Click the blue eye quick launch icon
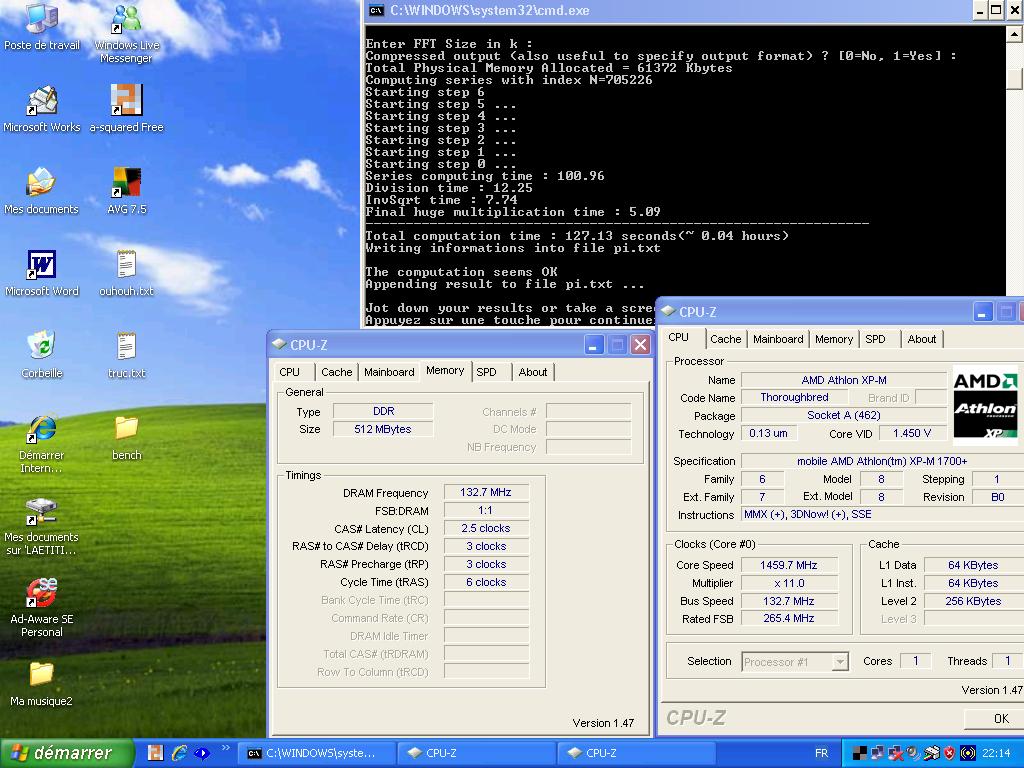Viewport: 1024px width, 768px height. coord(202,753)
